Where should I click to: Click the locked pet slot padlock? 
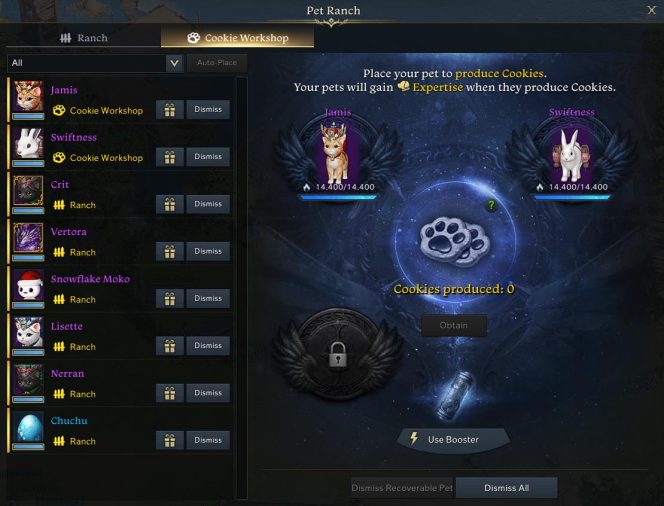click(x=338, y=354)
